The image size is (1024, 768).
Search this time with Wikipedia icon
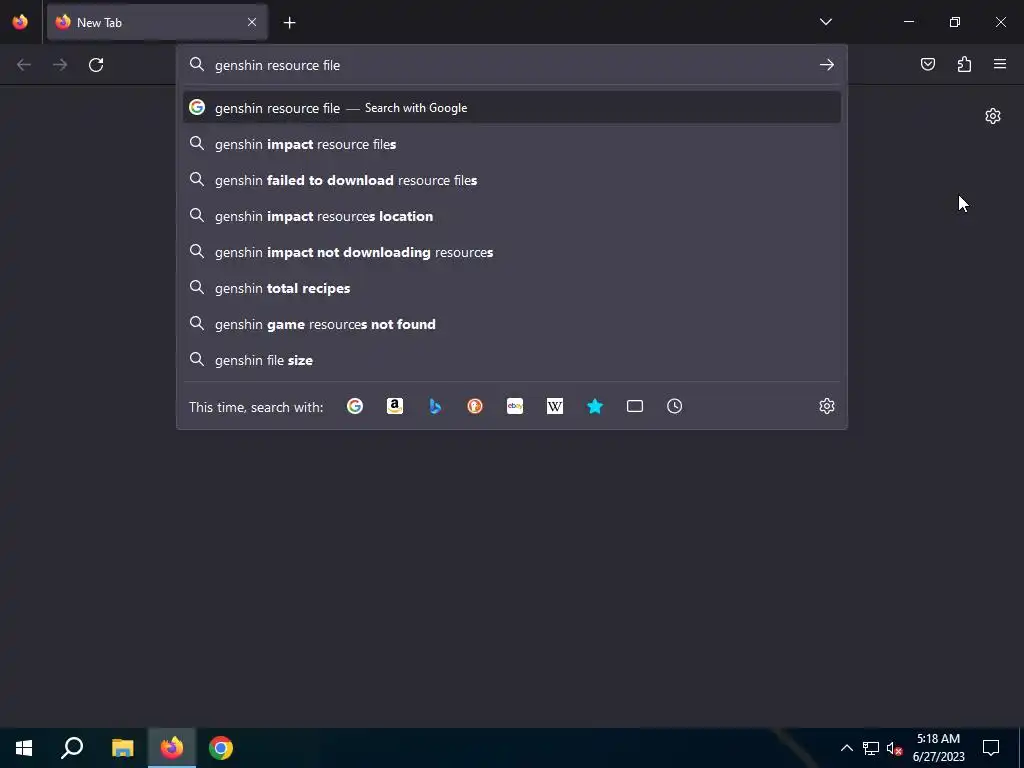point(554,406)
